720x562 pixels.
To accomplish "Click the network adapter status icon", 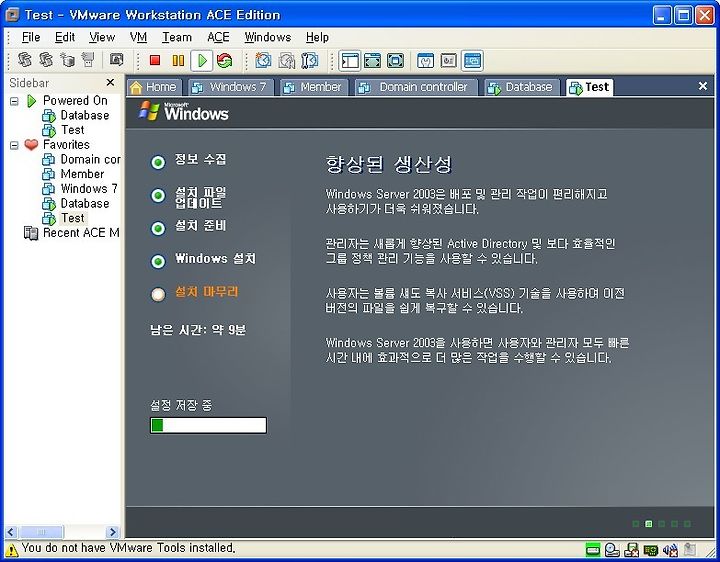I will [x=651, y=550].
